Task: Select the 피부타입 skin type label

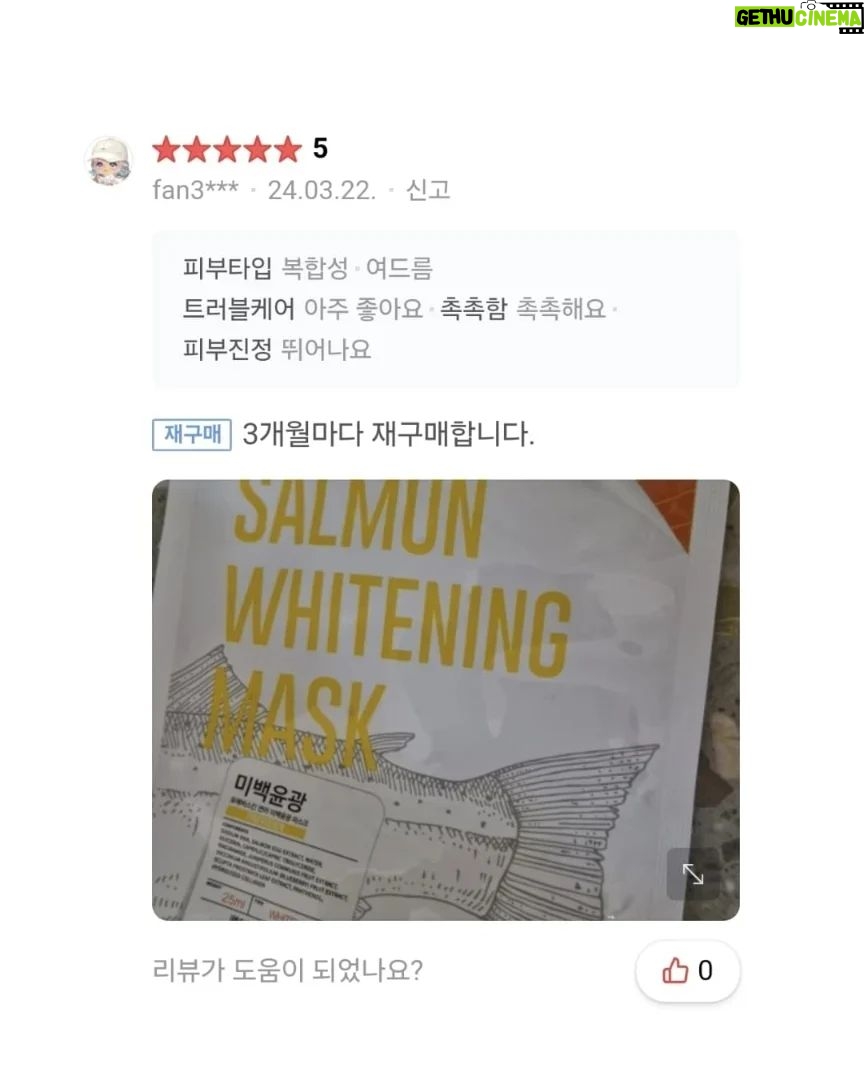Action: [x=227, y=267]
